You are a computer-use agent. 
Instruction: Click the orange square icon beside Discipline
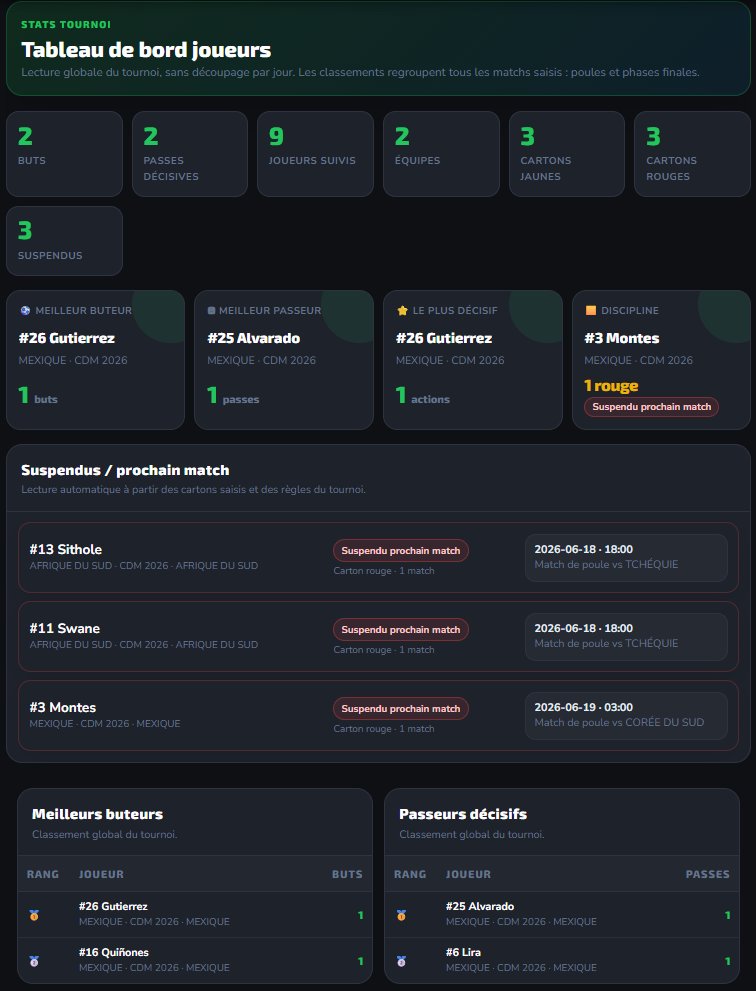[x=591, y=310]
